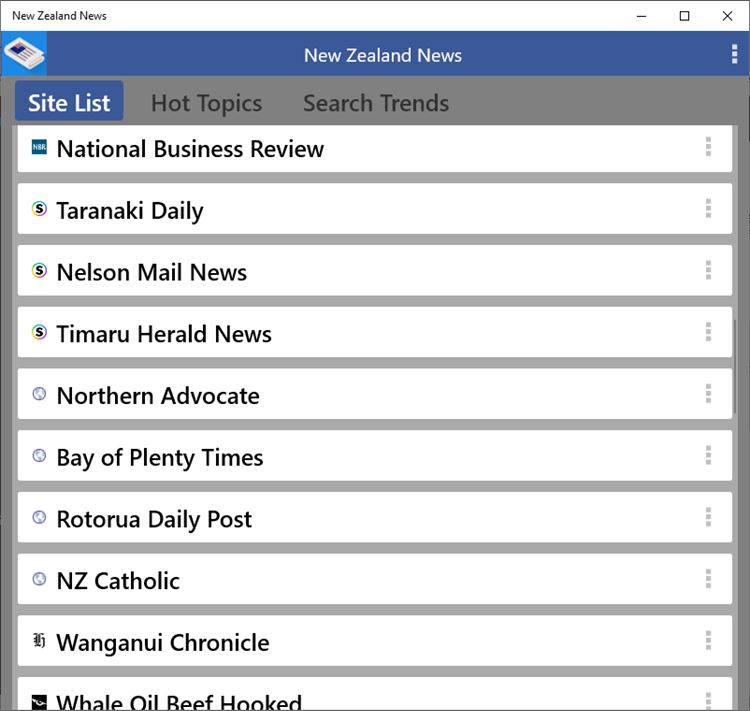Open options for Rotorua Daily Post
750x711 pixels.
[708, 517]
